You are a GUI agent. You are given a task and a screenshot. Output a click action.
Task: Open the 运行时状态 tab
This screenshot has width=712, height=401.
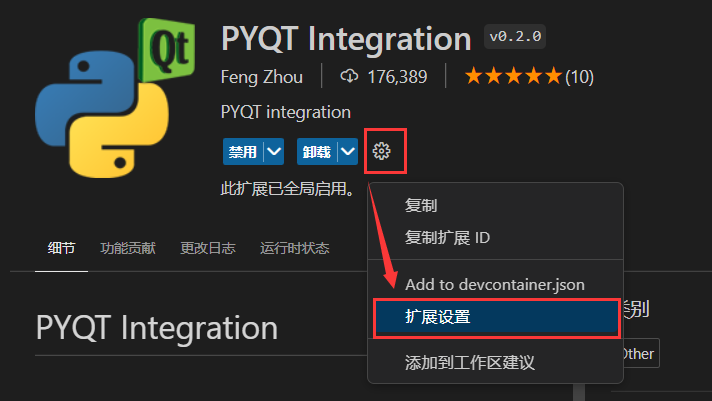tap(295, 248)
